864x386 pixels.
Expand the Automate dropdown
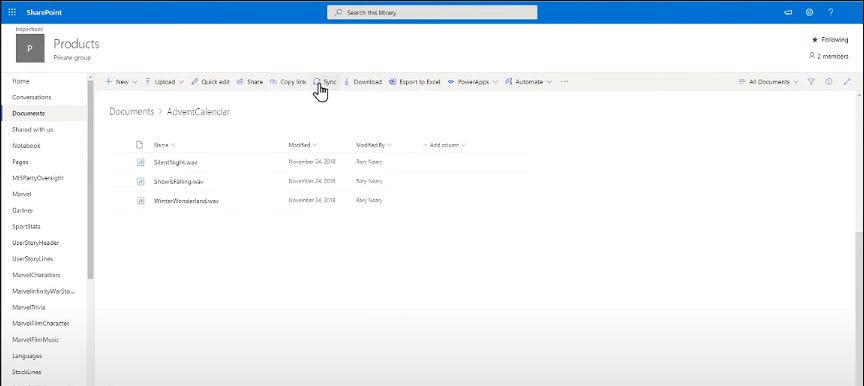[528, 81]
